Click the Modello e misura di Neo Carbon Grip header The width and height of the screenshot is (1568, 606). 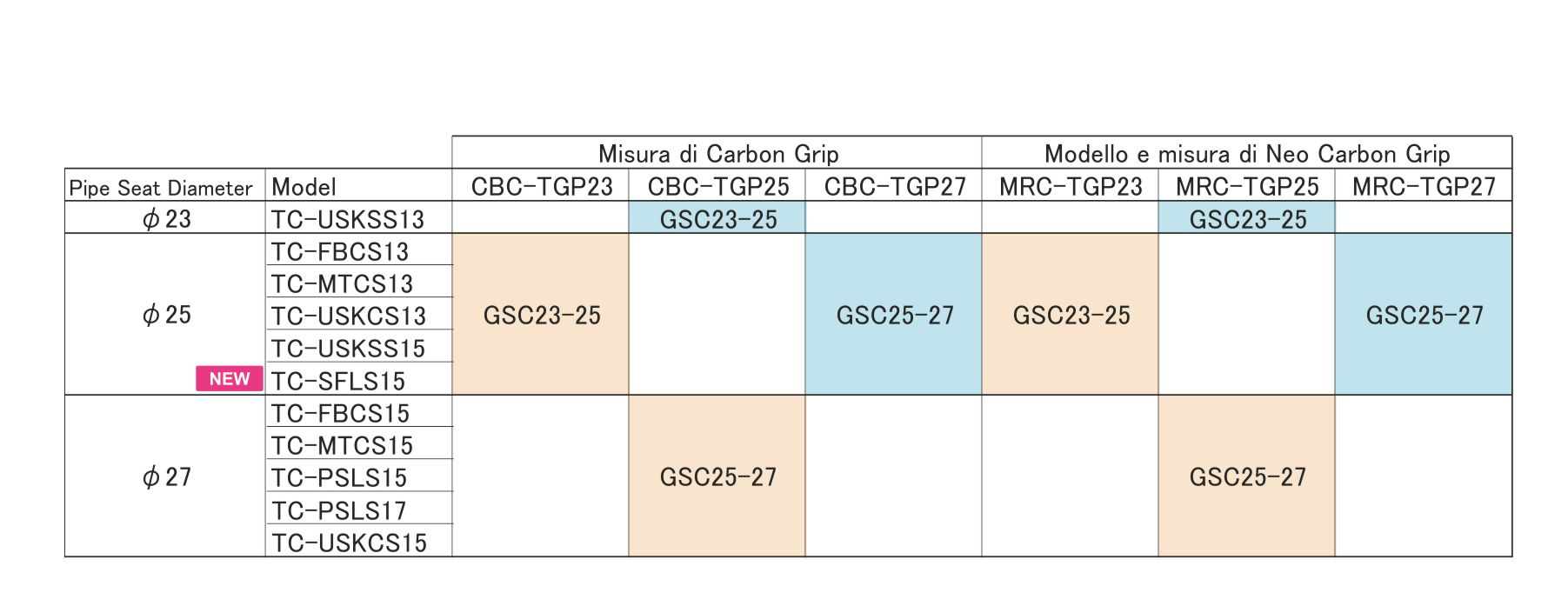[1246, 154]
